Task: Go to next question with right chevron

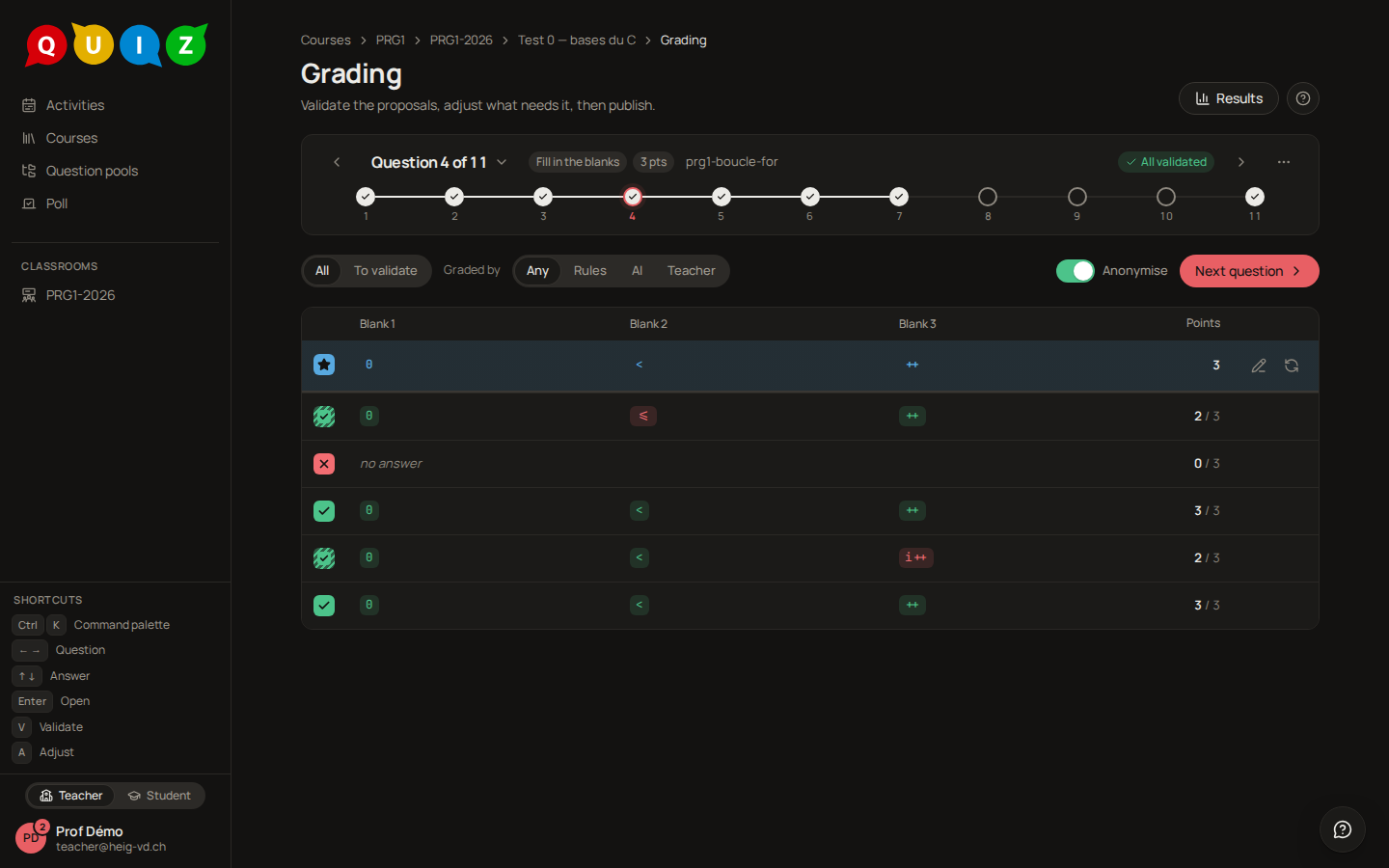Action: pos(1241,162)
